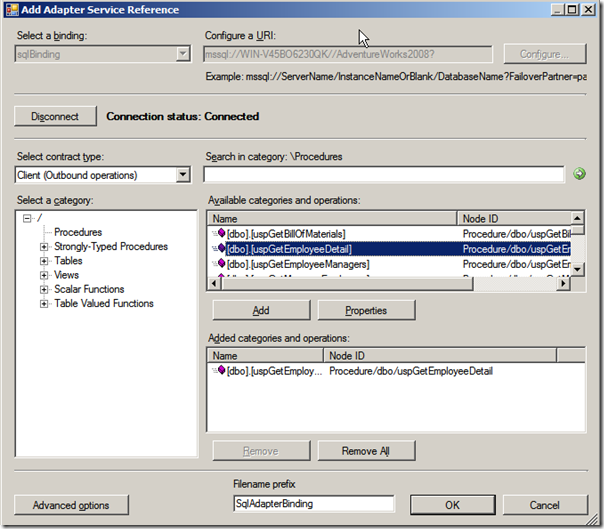Click the Node ID column header in available list
Viewport: 604px width, 529px height.
click(x=514, y=218)
